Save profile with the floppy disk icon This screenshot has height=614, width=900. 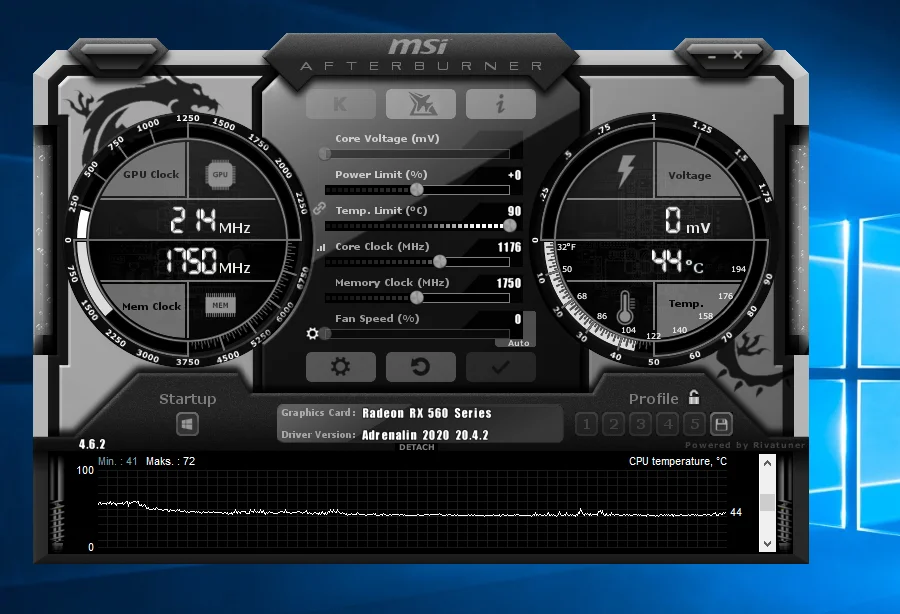click(721, 425)
